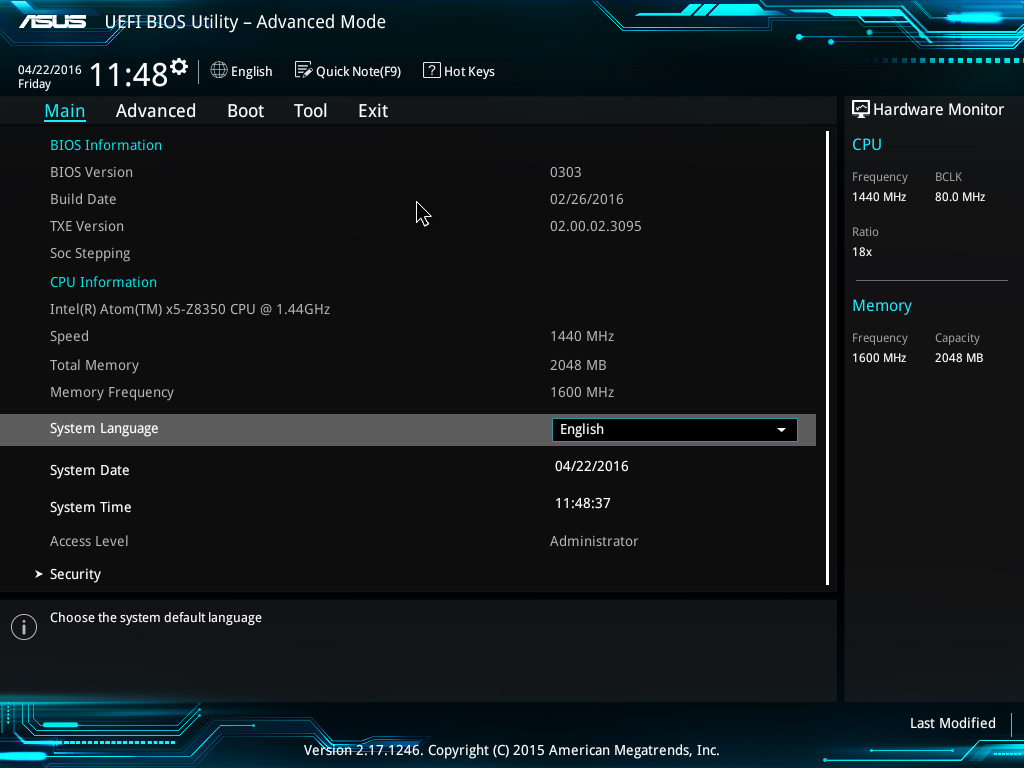Click the settings gear beside the clock
The image size is (1024, 768).
click(x=179, y=67)
